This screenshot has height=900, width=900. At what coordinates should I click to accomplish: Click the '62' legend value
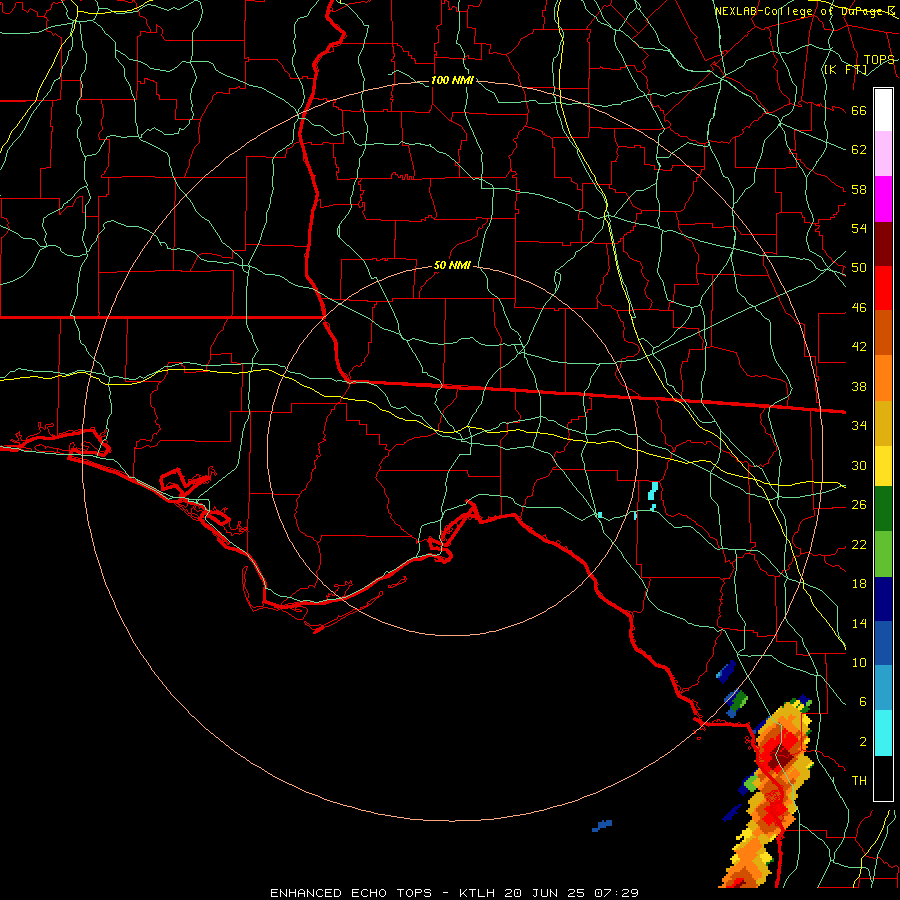pos(859,150)
